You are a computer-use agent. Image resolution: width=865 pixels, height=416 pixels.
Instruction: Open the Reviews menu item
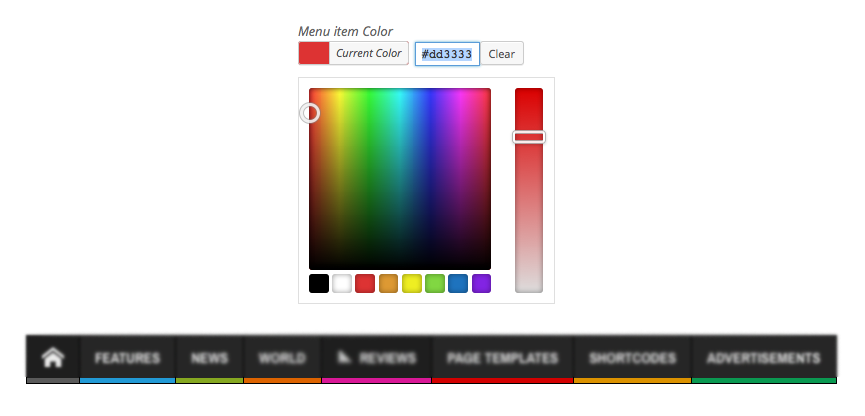(376, 357)
